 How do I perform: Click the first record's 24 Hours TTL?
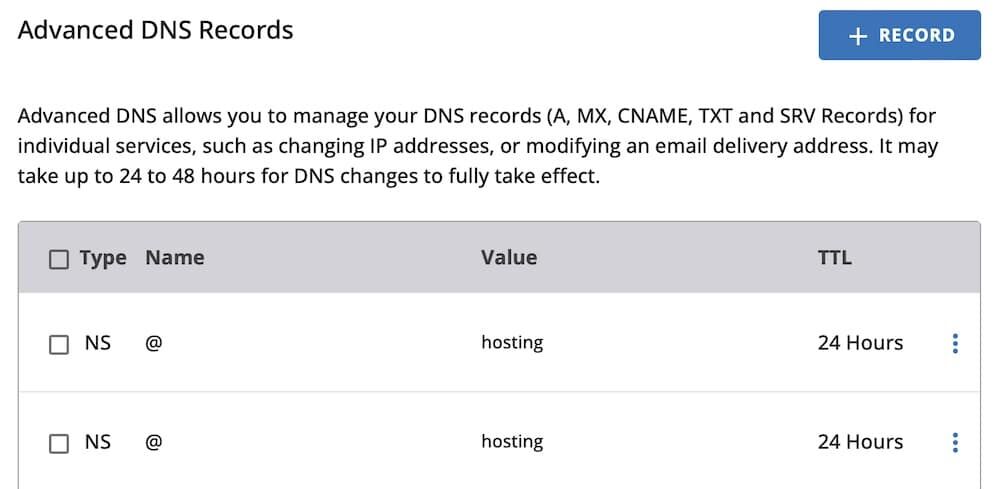[860, 343]
